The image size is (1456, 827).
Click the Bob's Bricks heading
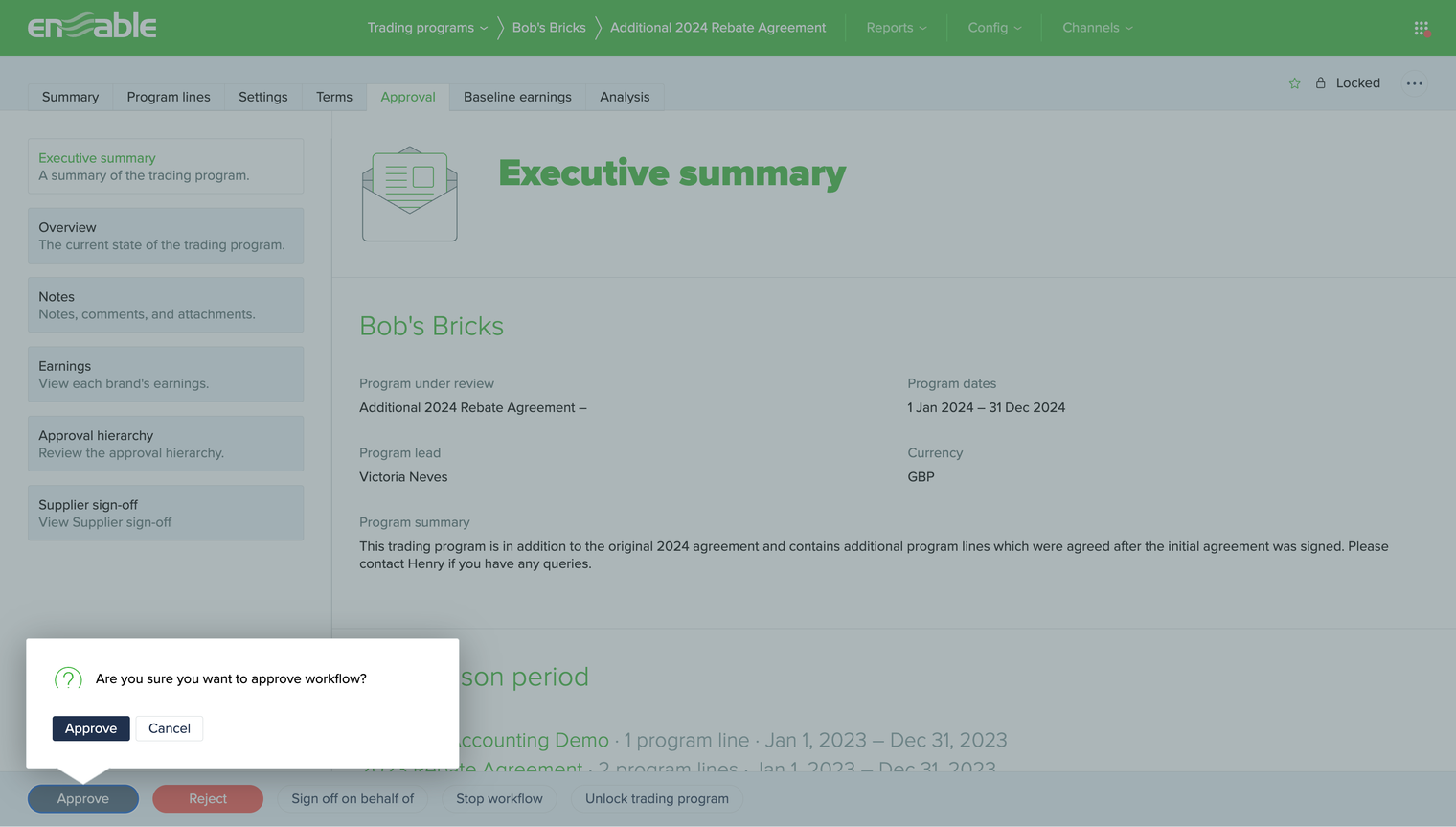click(431, 327)
